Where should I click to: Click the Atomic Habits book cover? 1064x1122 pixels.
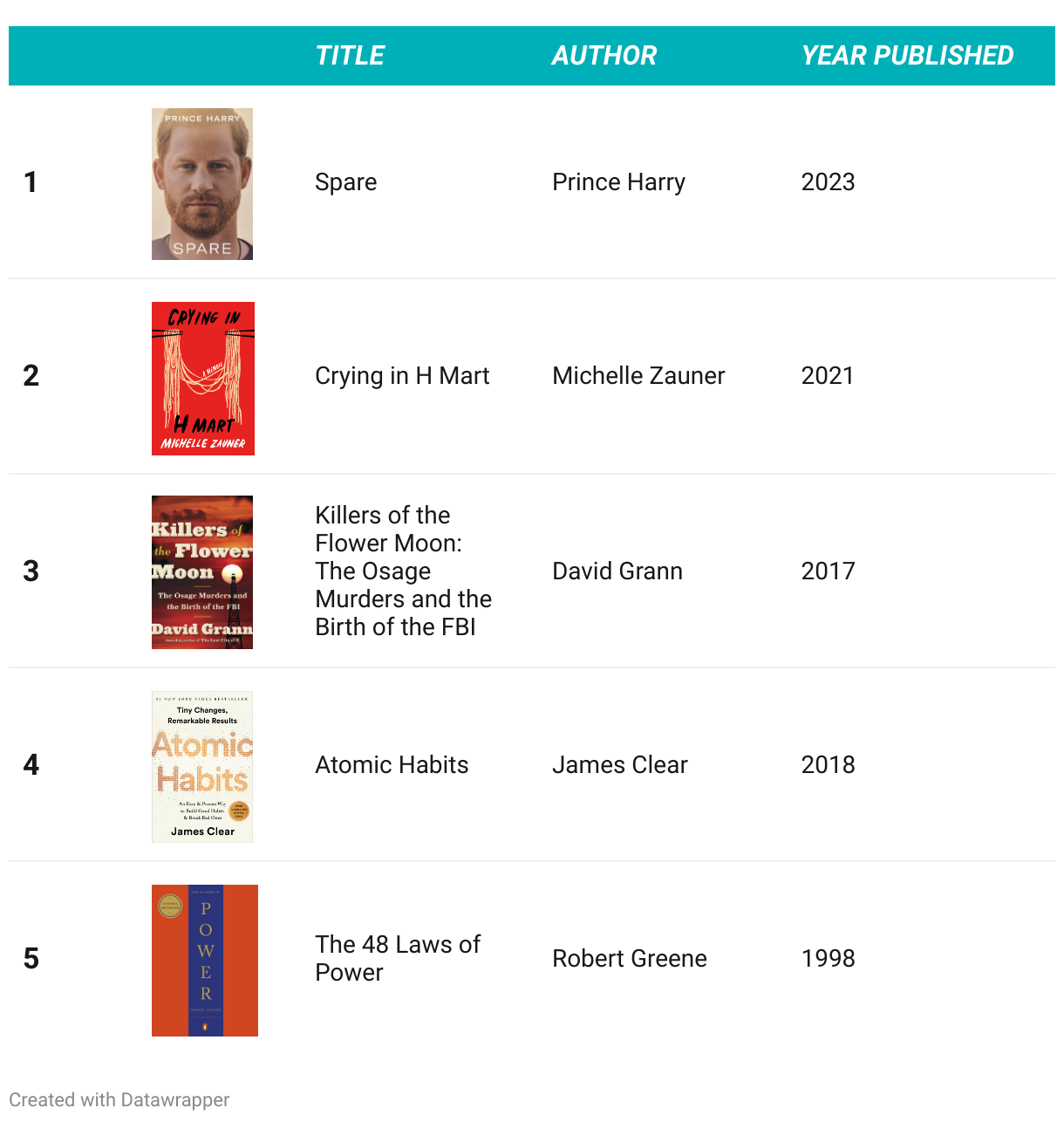coord(202,767)
